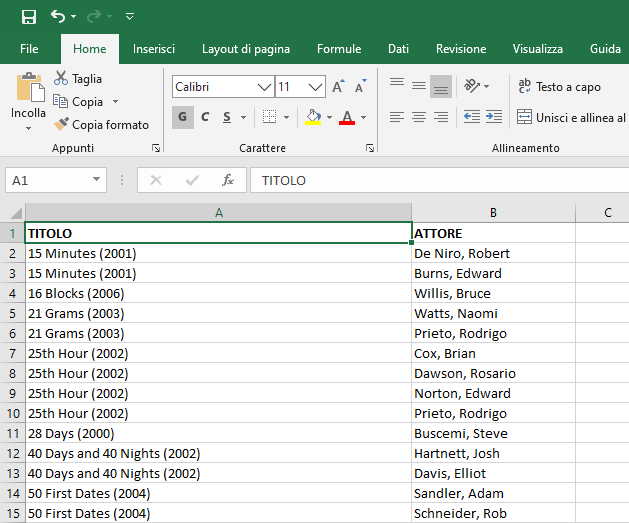Select cell containing De Niro, Robert

[x=493, y=253]
